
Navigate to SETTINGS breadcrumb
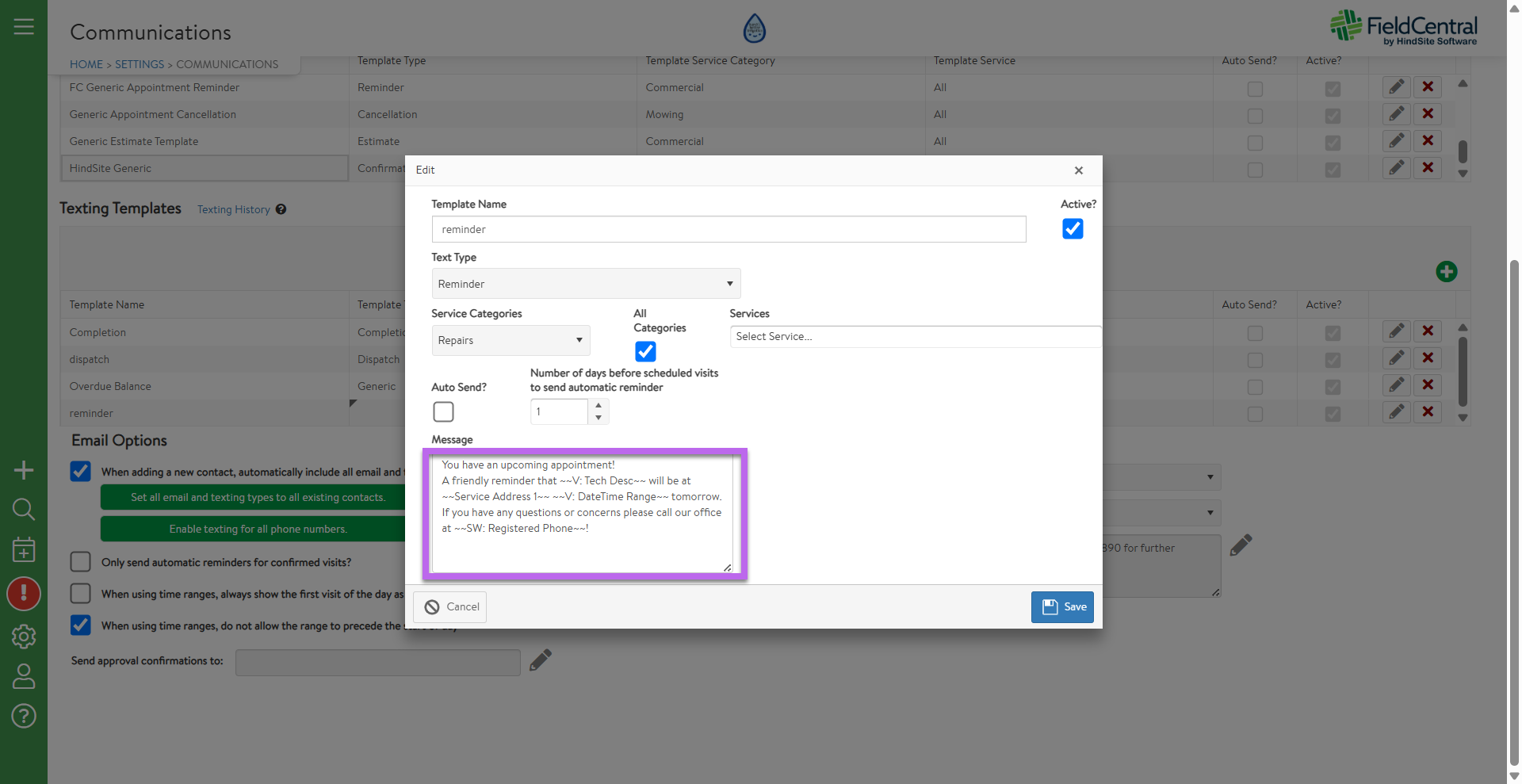click(140, 64)
